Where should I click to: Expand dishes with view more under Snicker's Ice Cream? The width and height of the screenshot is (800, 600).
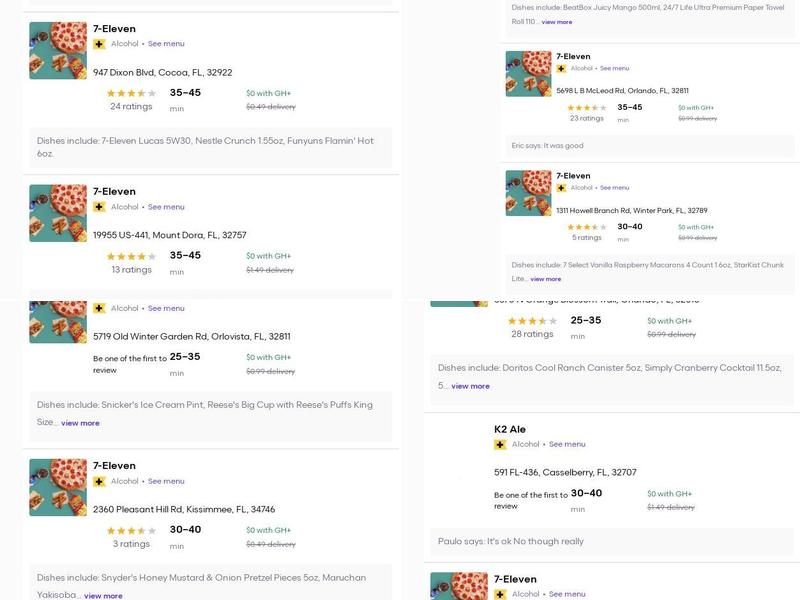click(80, 423)
